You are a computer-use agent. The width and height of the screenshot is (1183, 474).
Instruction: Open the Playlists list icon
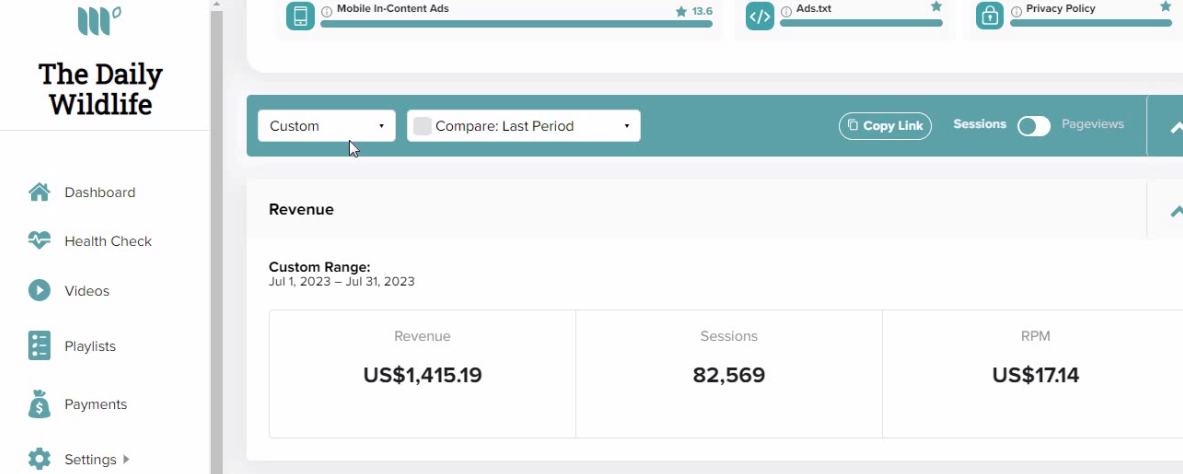tap(39, 346)
